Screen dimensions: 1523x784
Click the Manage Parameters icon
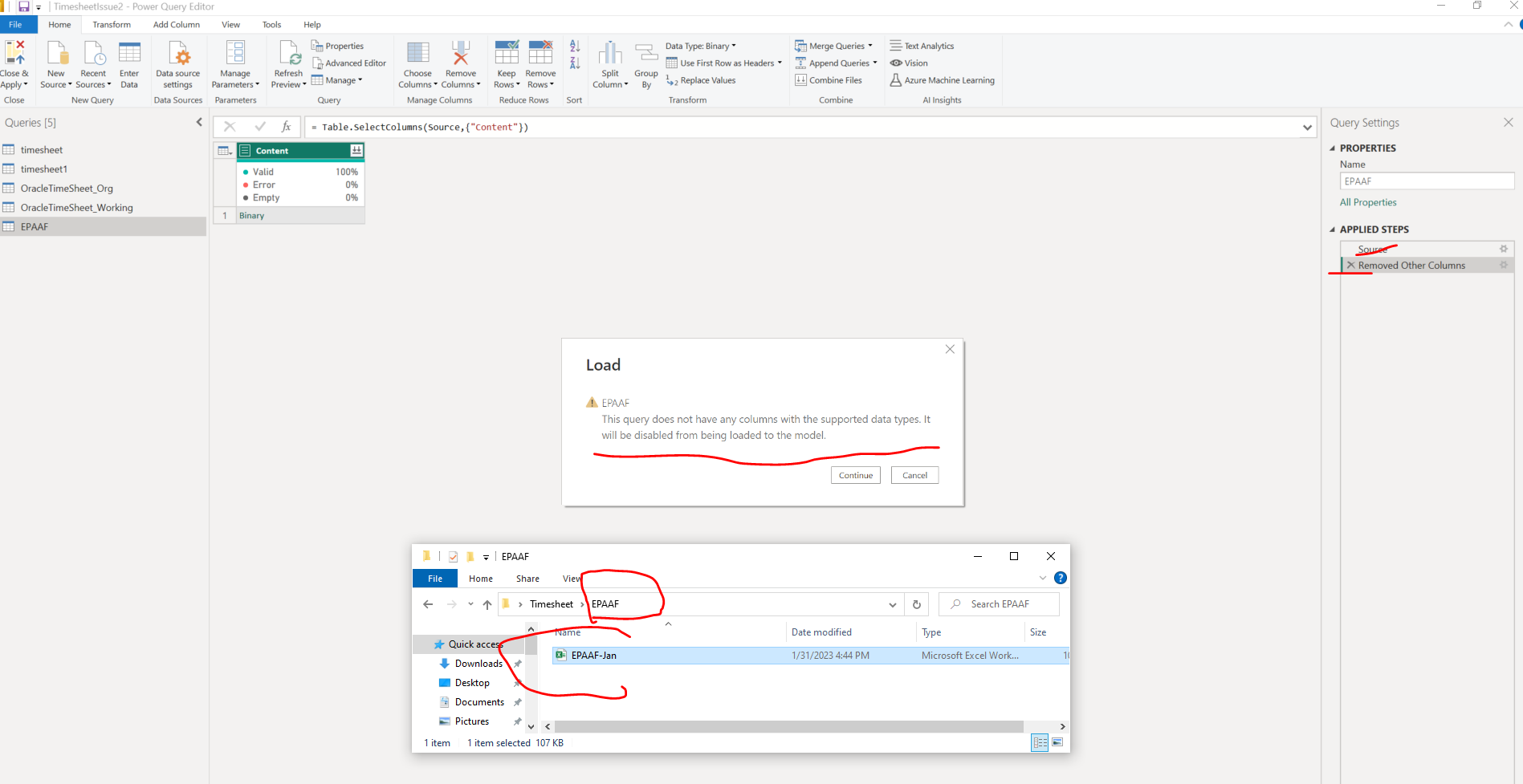click(x=235, y=53)
